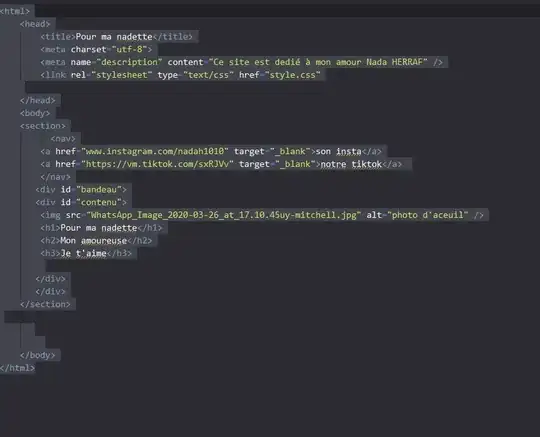Select the title text 'Pour ma nadette'
540x437 pixels.
[114, 37]
